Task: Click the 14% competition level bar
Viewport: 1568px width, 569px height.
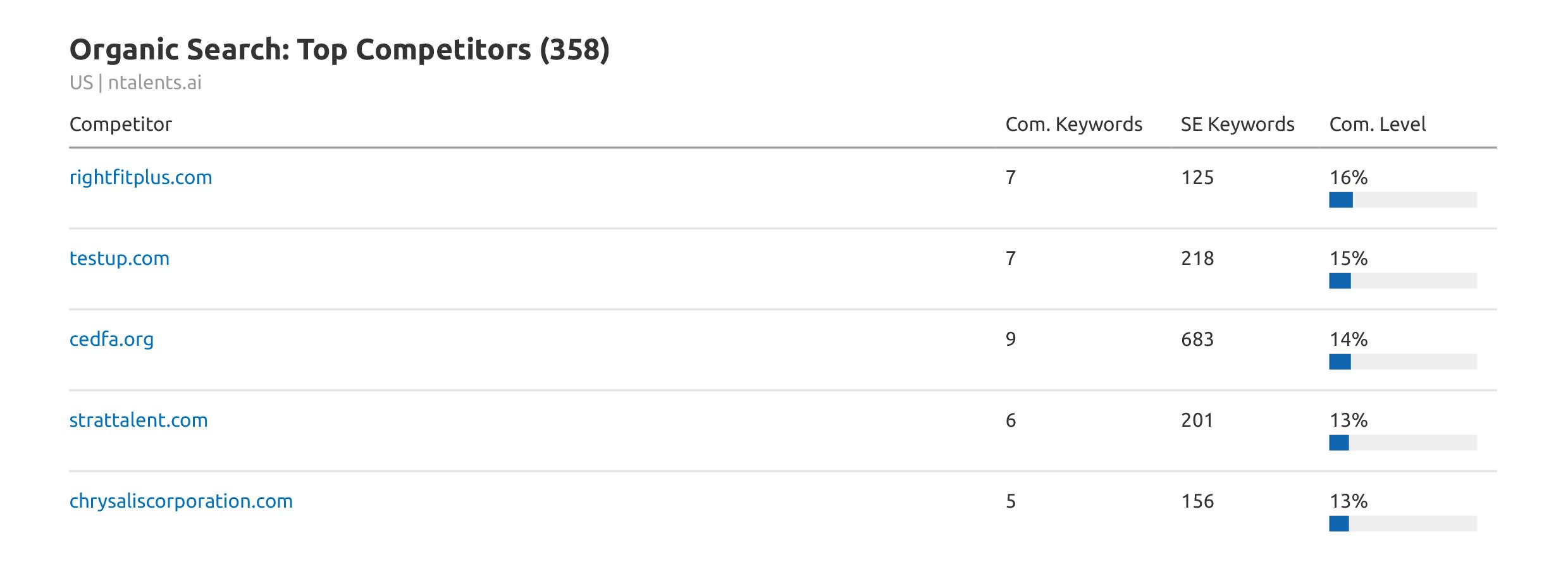Action: point(1402,362)
